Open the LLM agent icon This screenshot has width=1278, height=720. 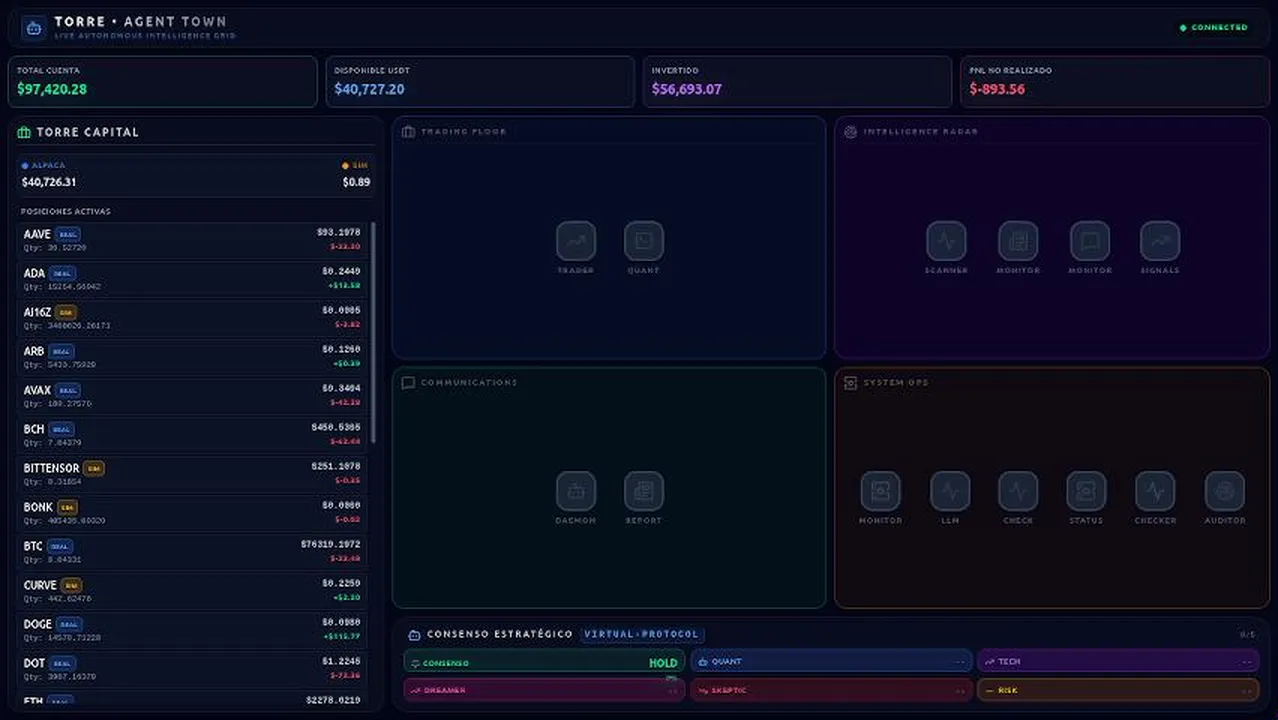click(950, 491)
